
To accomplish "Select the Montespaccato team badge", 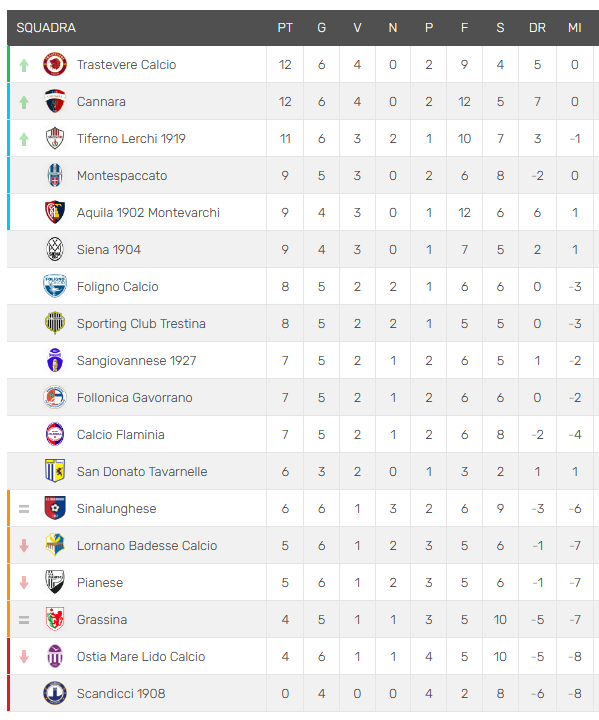I will point(55,175).
